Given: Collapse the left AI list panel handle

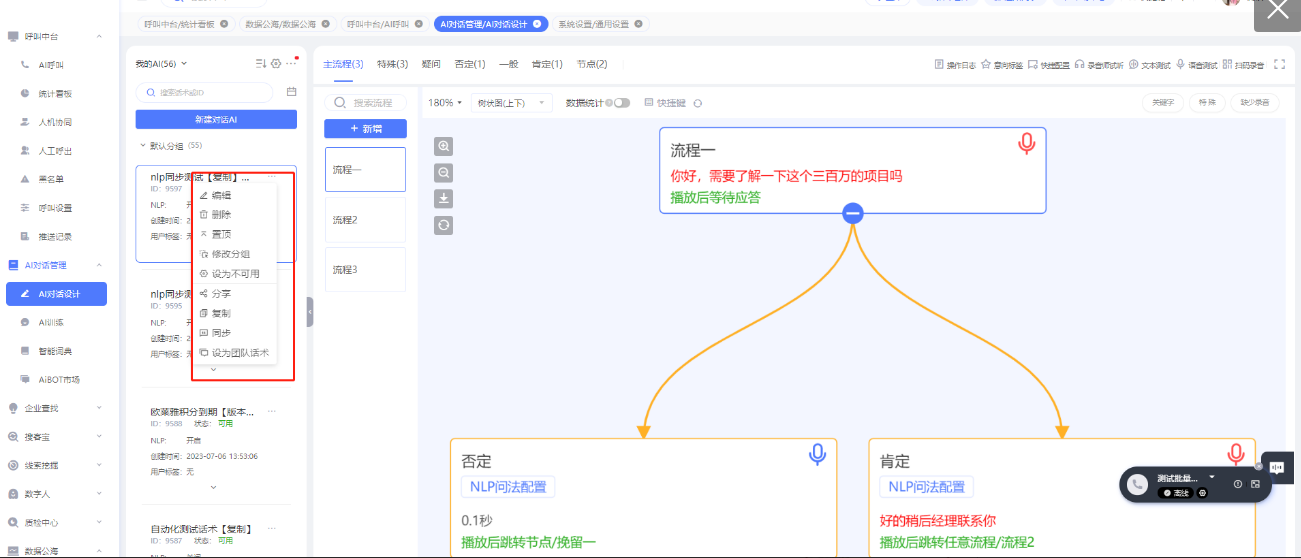Looking at the screenshot, I should click(x=309, y=312).
